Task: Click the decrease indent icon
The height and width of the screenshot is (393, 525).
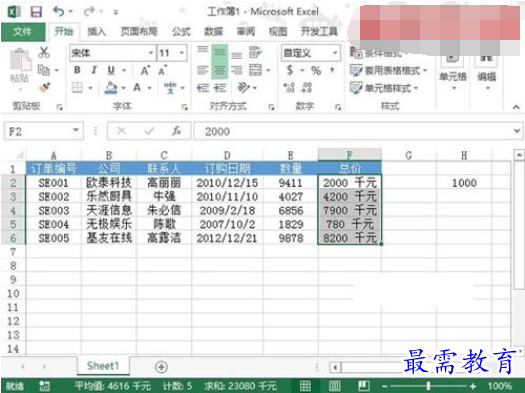Action: 203,88
